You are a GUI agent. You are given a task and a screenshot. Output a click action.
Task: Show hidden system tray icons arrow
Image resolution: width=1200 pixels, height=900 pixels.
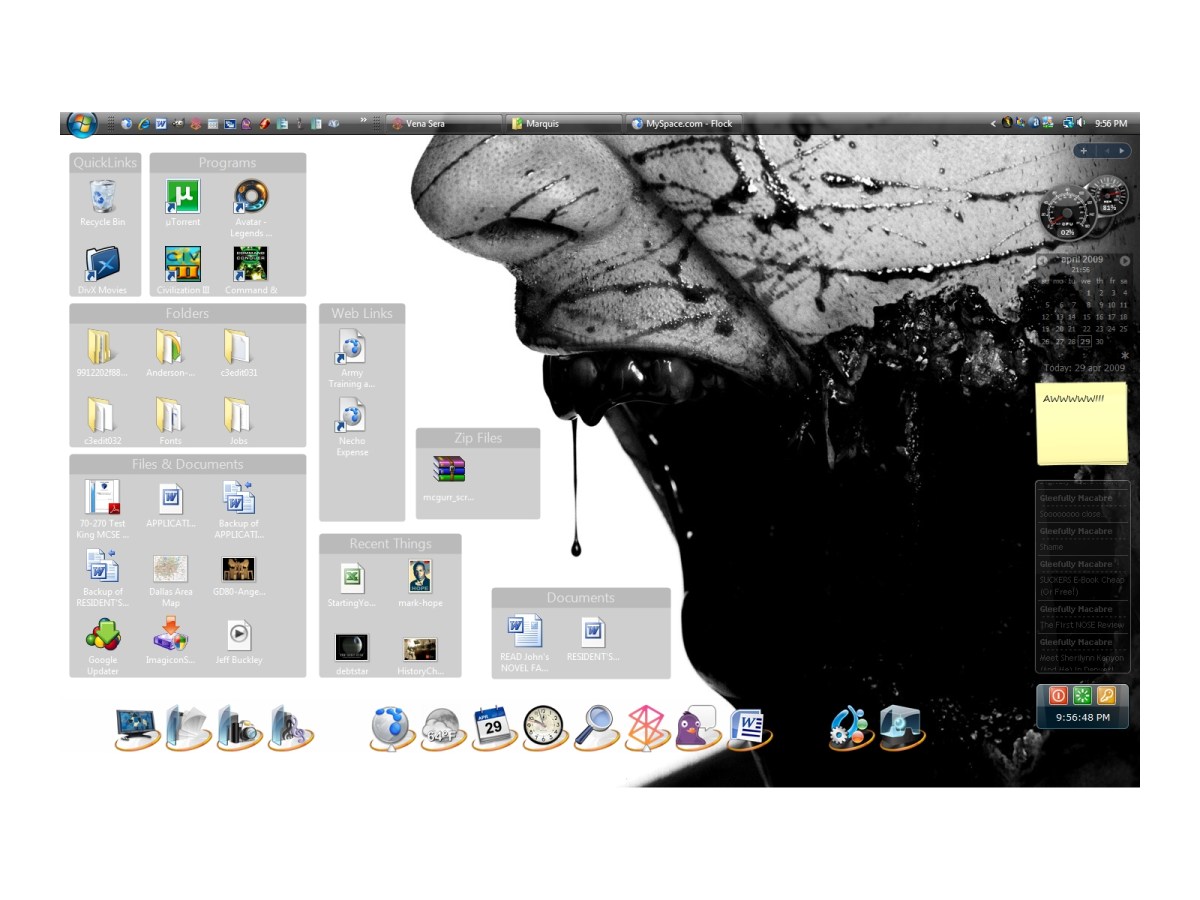[993, 124]
